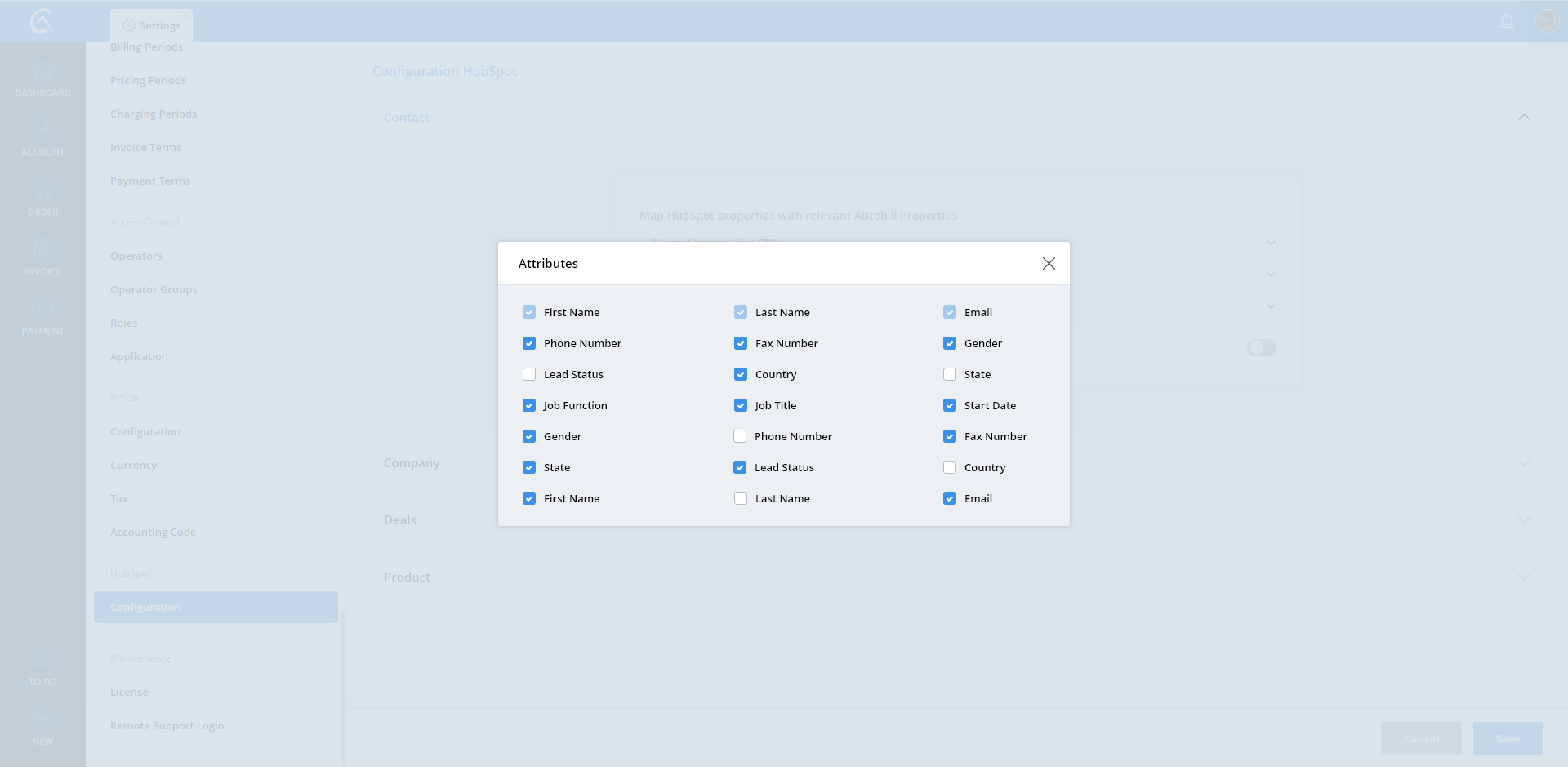Toggle the switch in Contact panel
The height and width of the screenshot is (767, 1568).
[1261, 348]
